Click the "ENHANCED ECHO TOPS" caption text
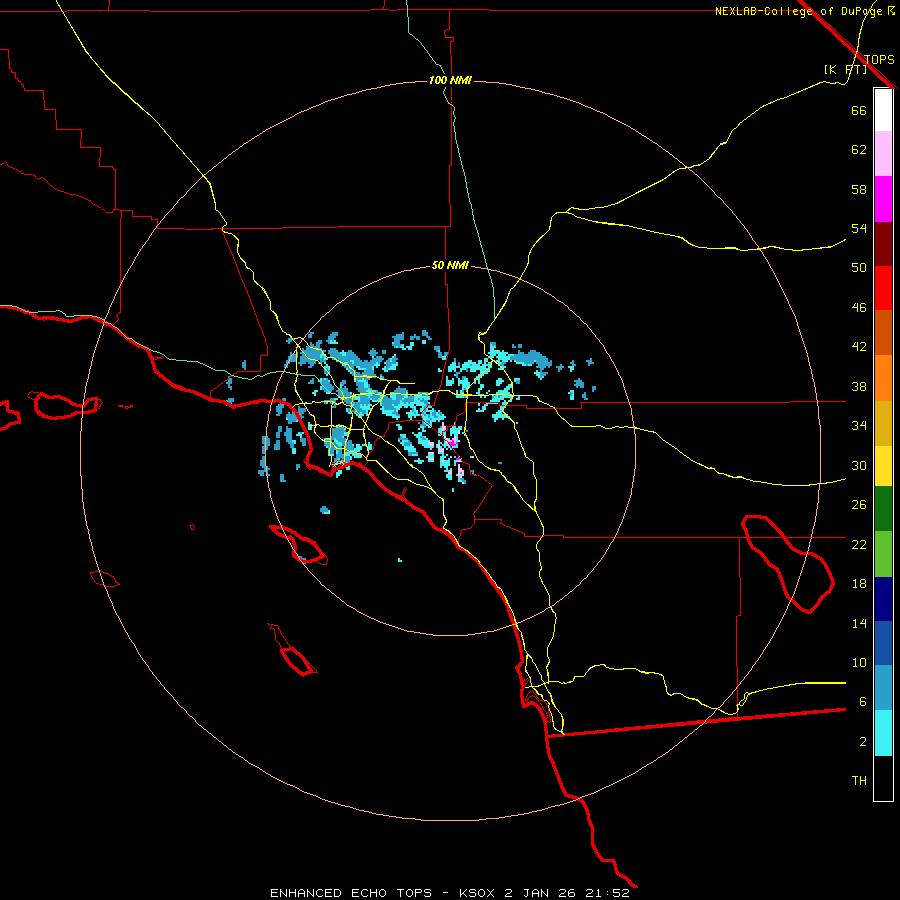The image size is (900, 900). tap(351, 893)
